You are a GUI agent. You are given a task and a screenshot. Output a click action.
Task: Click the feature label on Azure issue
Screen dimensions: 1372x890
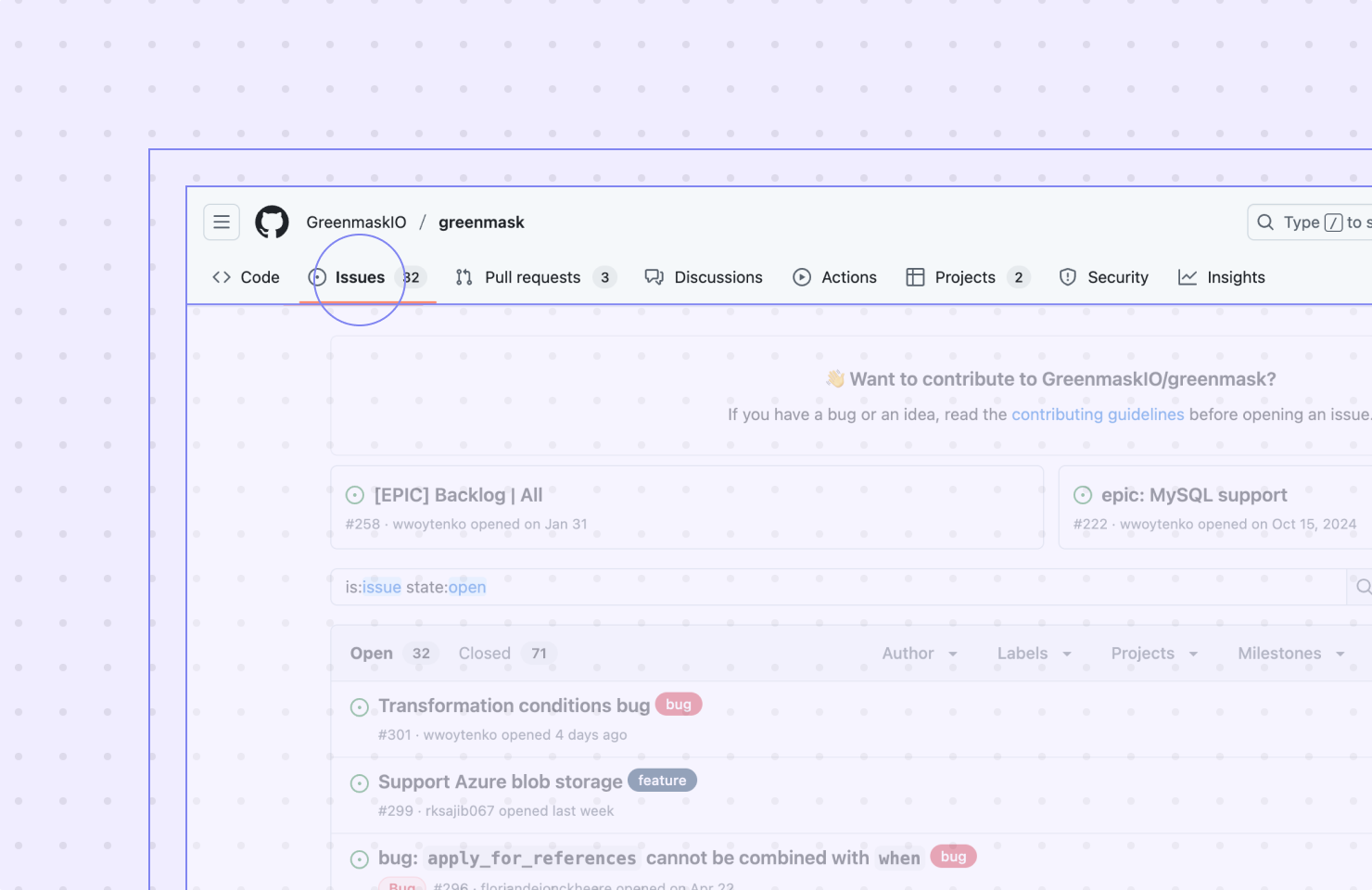pos(662,781)
